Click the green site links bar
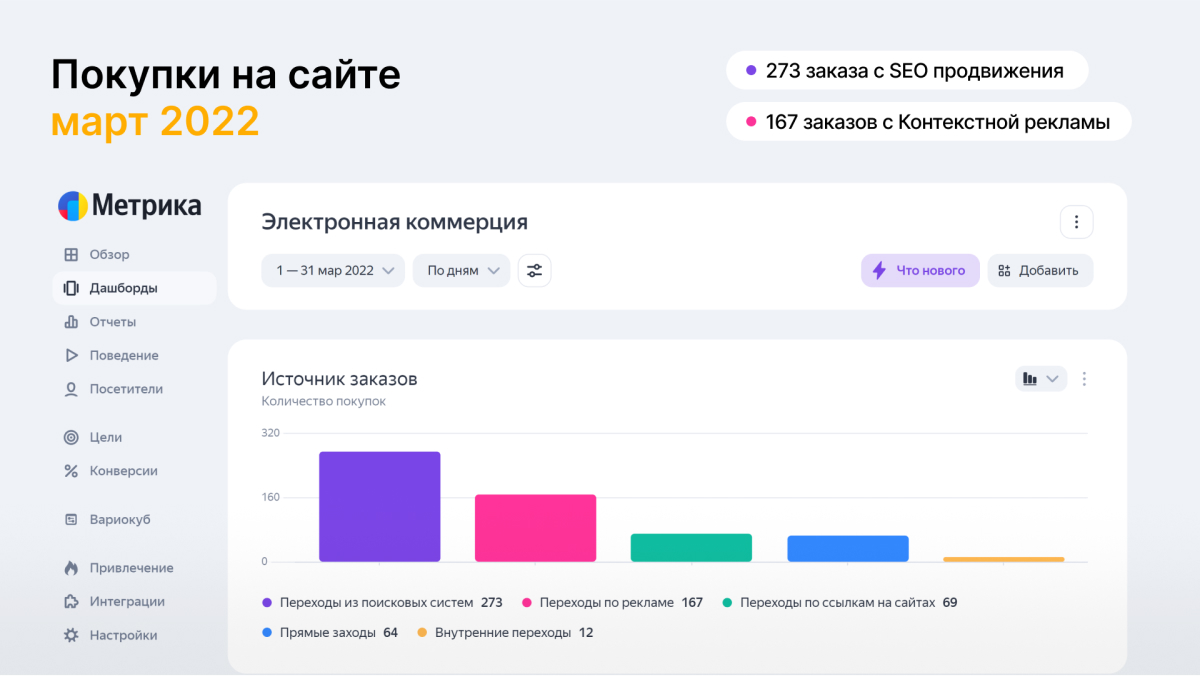This screenshot has width=1200, height=676. (x=691, y=548)
